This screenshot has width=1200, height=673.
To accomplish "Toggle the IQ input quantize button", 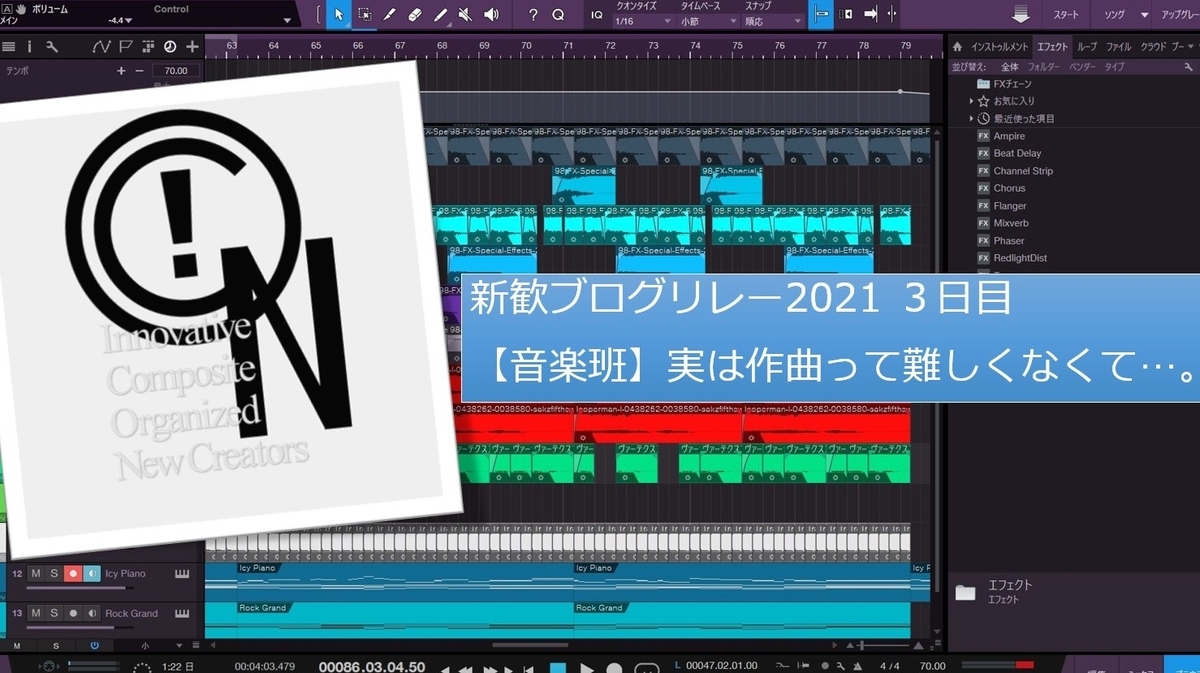I will tap(597, 15).
